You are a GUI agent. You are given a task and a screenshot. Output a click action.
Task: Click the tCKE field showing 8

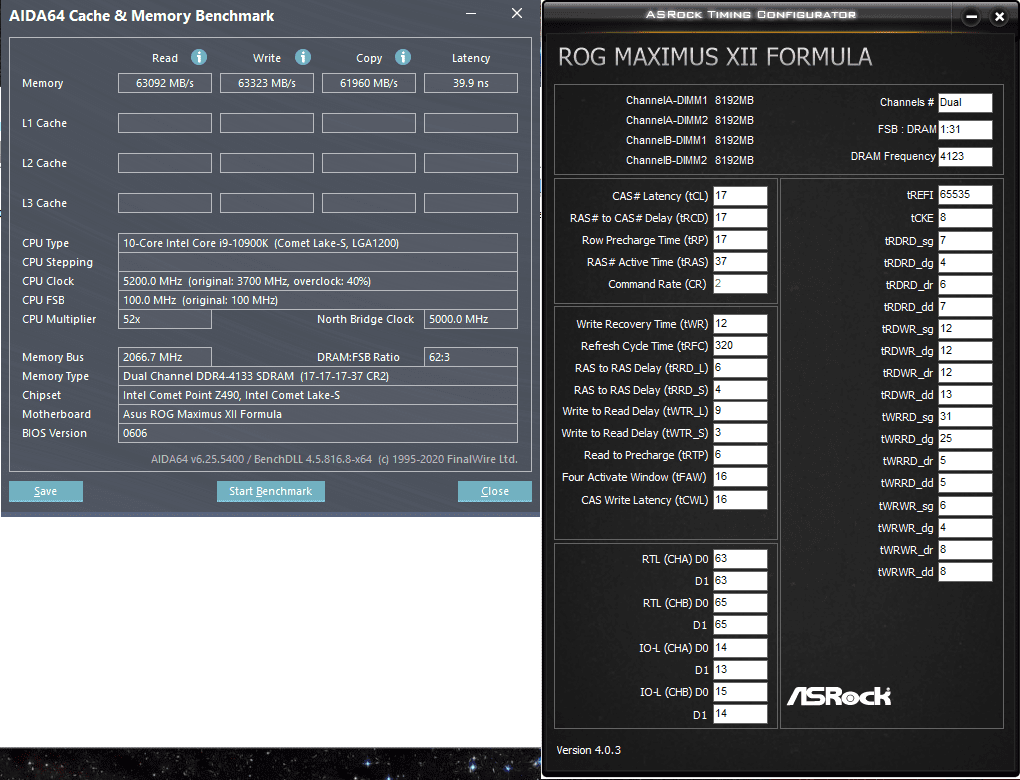click(965, 218)
